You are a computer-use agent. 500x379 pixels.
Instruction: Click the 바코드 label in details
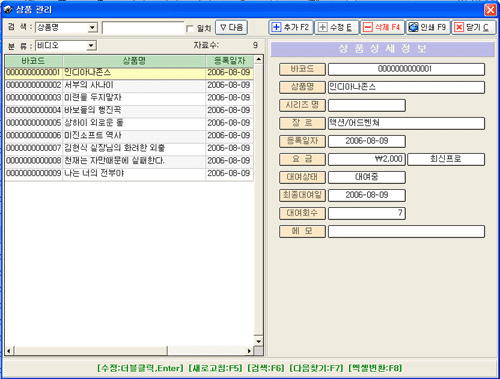302,69
